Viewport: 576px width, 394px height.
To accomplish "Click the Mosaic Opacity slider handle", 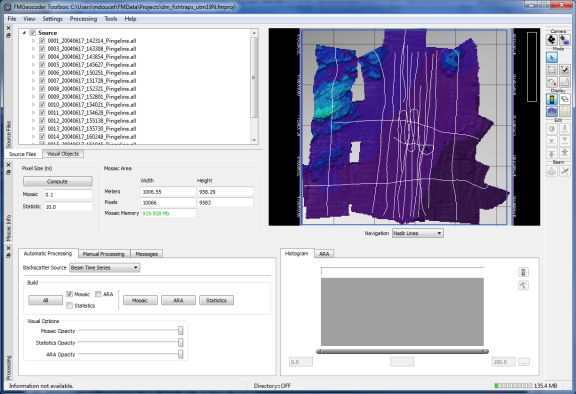I will coord(181,330).
